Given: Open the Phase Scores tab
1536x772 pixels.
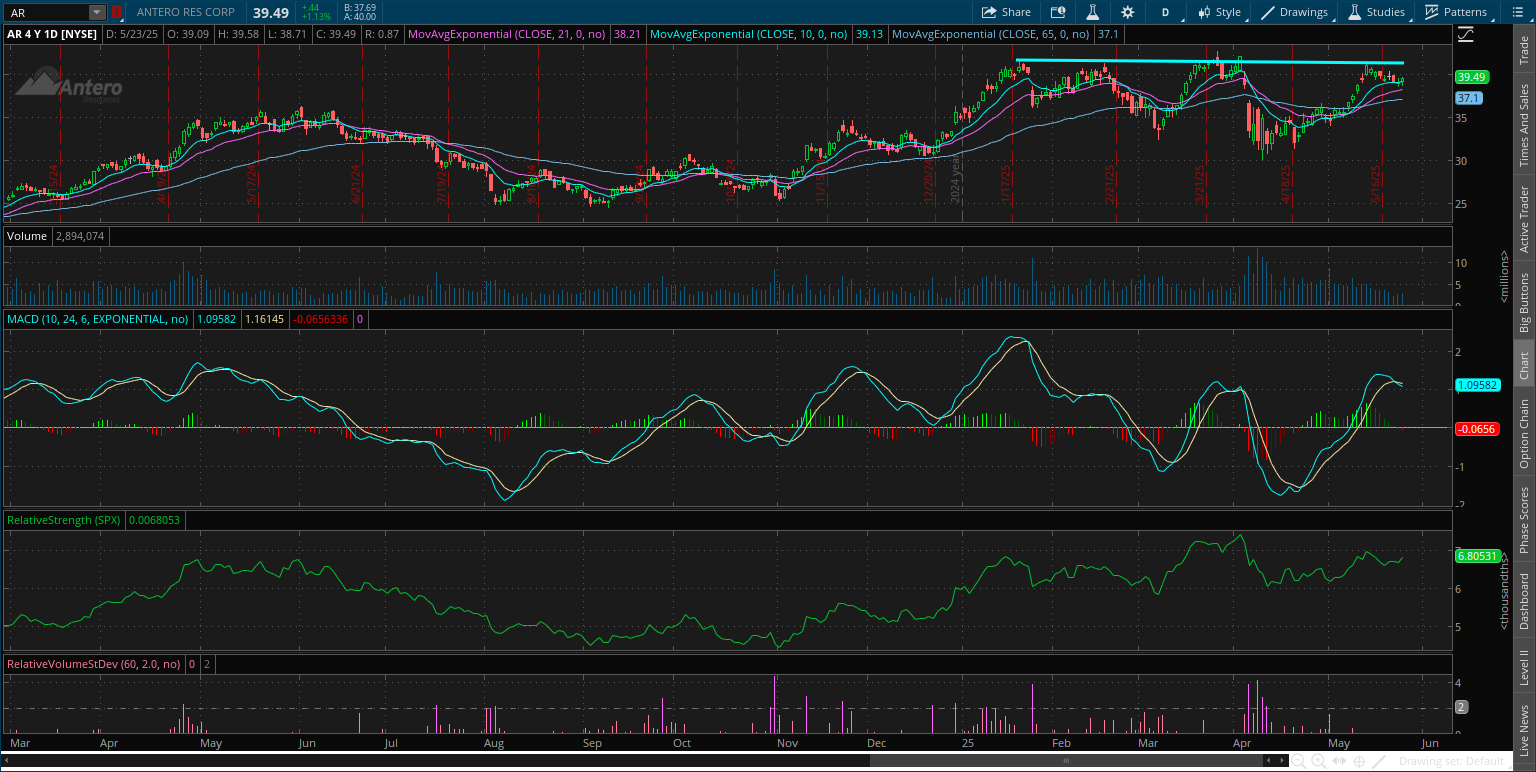Looking at the screenshot, I should point(1524,518).
